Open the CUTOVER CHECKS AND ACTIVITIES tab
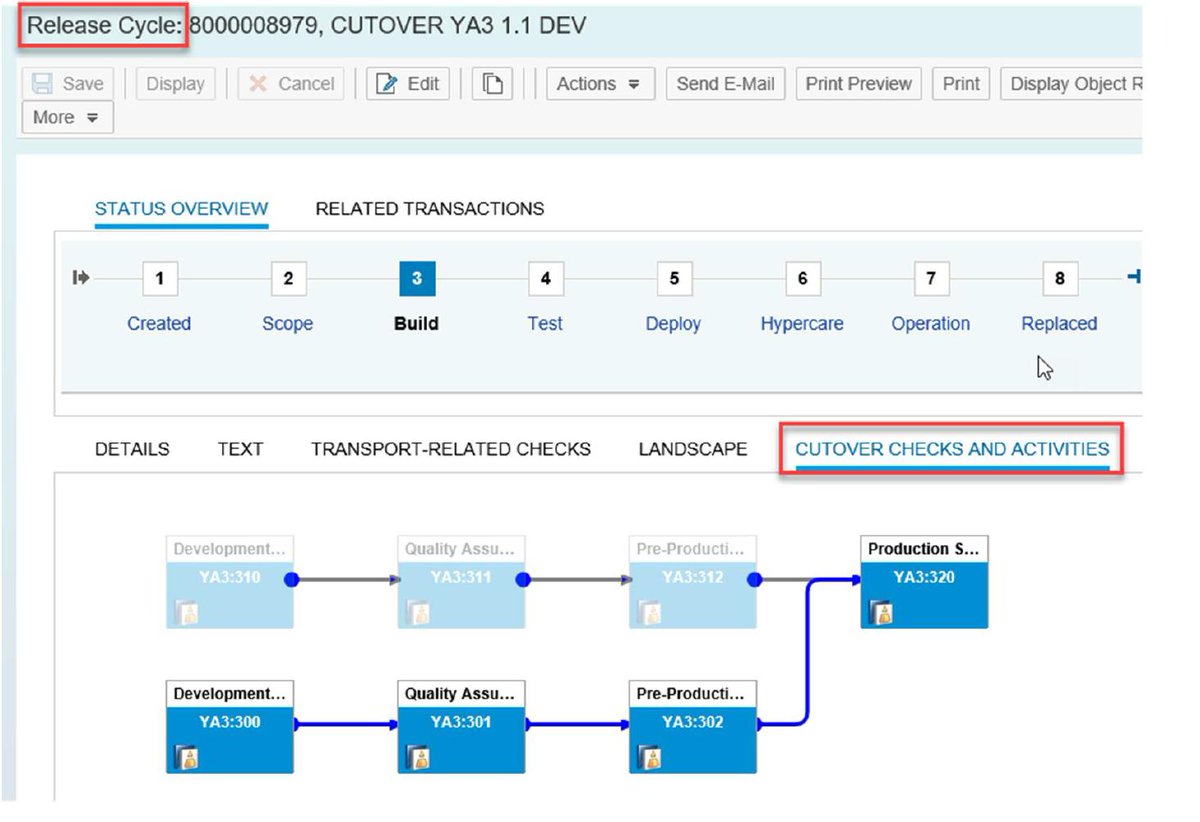The width and height of the screenshot is (1200, 822). pos(952,449)
